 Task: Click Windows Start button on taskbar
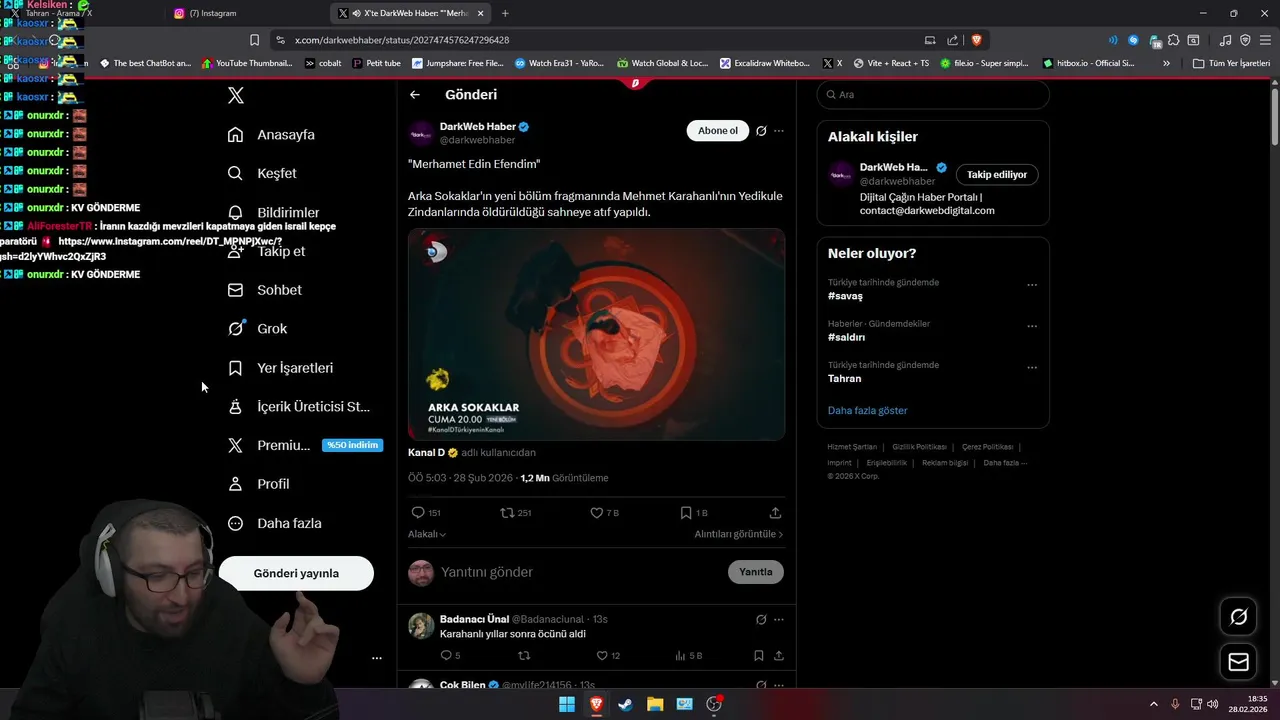(566, 704)
